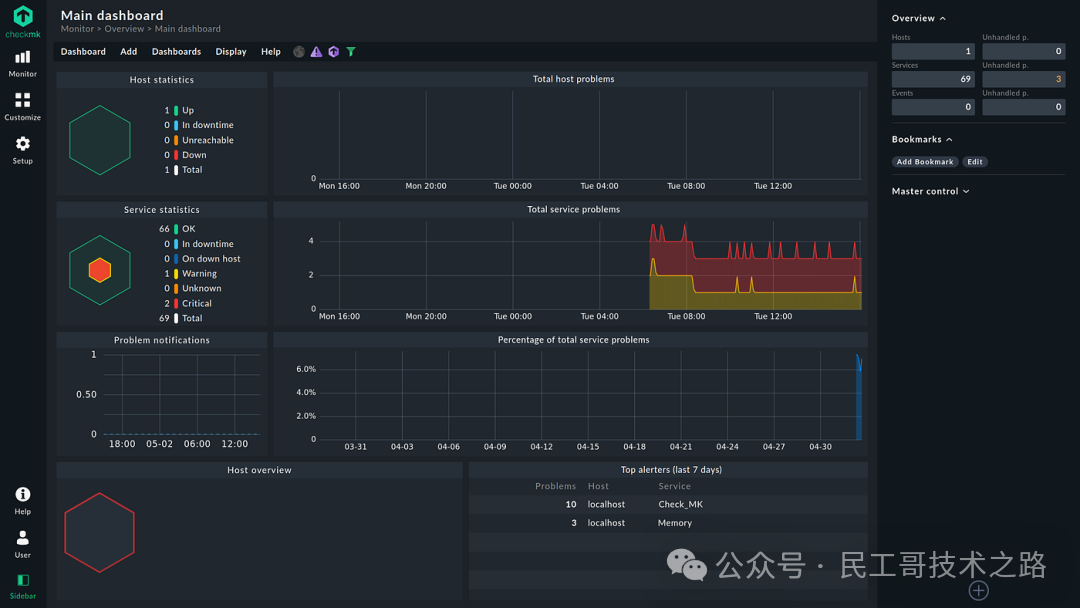Open the Add menu
Image resolution: width=1080 pixels, height=608 pixels.
coord(129,52)
